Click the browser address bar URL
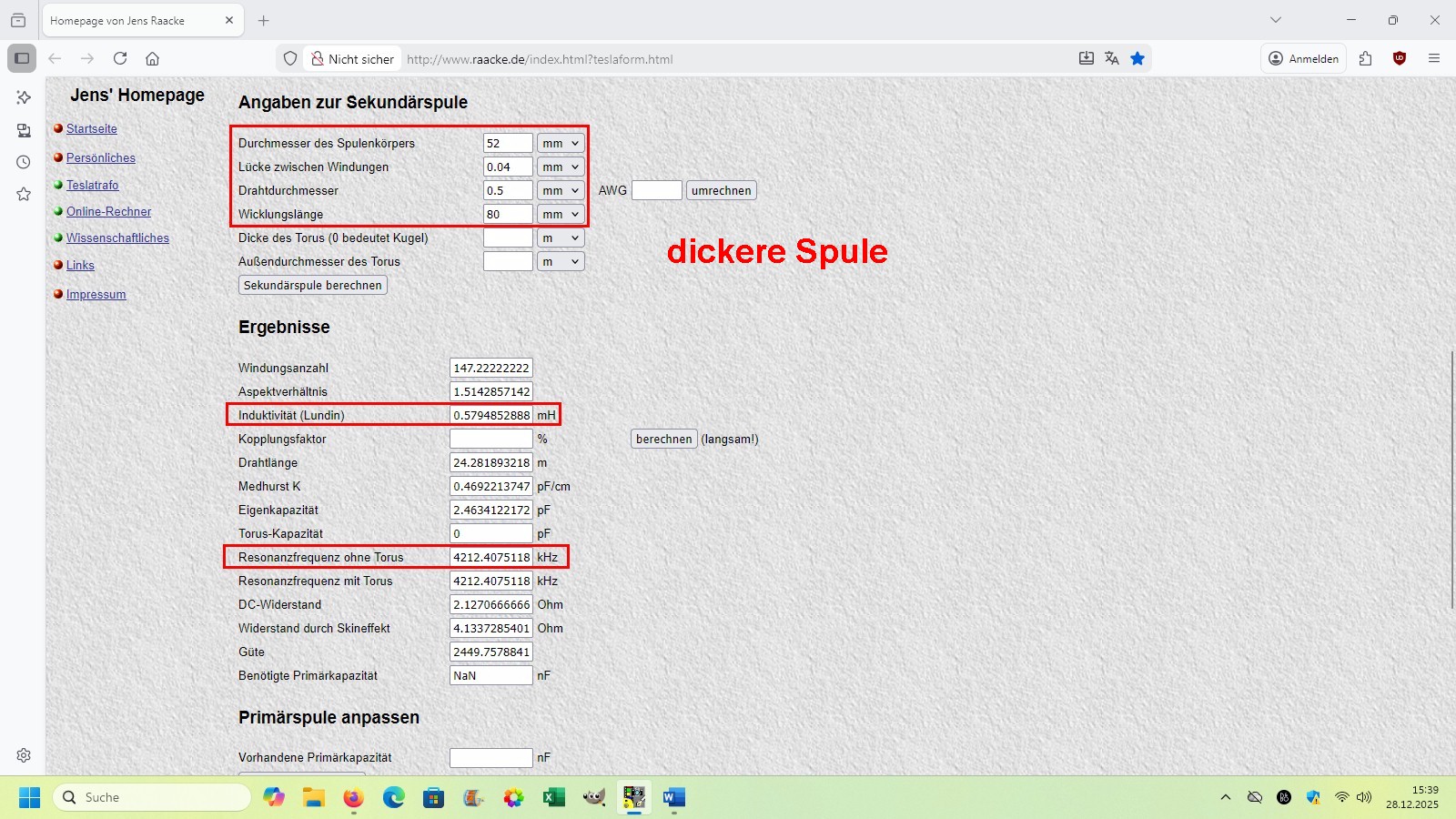 540,59
